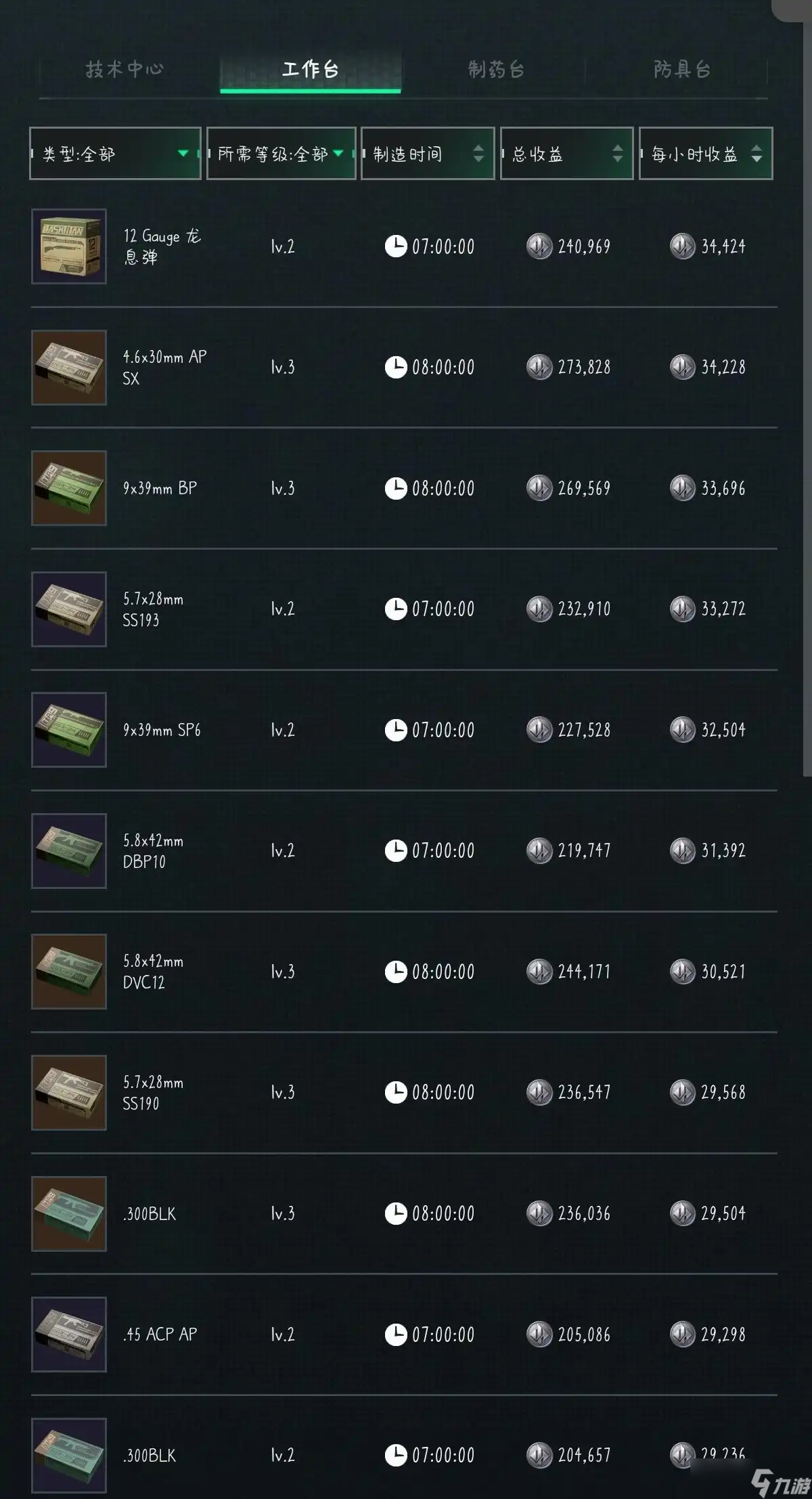This screenshot has width=812, height=1499.
Task: Open the 防具台 tab
Action: point(681,69)
